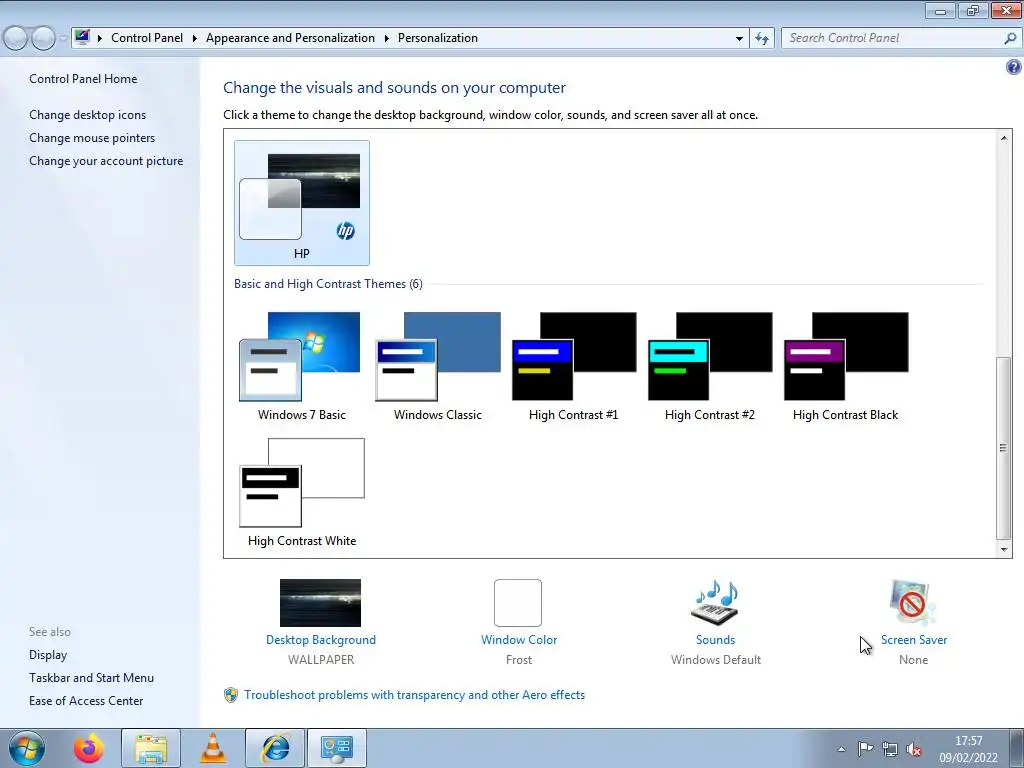Open recent pages dropdown next to Forward
The image size is (1024, 768).
[x=63, y=39]
